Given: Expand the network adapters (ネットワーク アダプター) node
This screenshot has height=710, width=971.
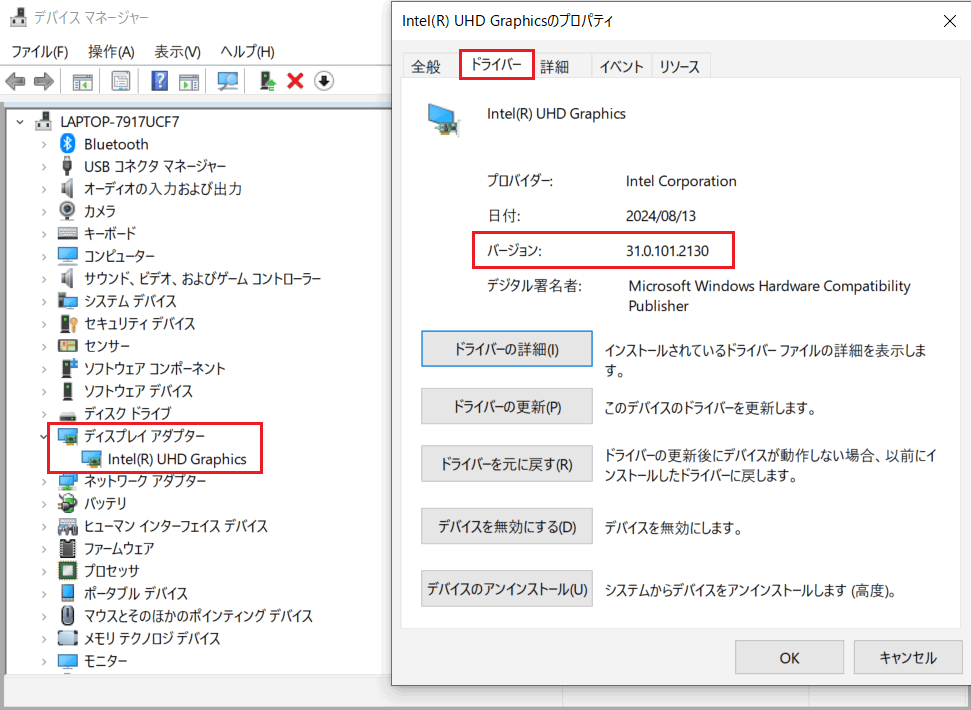Looking at the screenshot, I should tap(44, 481).
